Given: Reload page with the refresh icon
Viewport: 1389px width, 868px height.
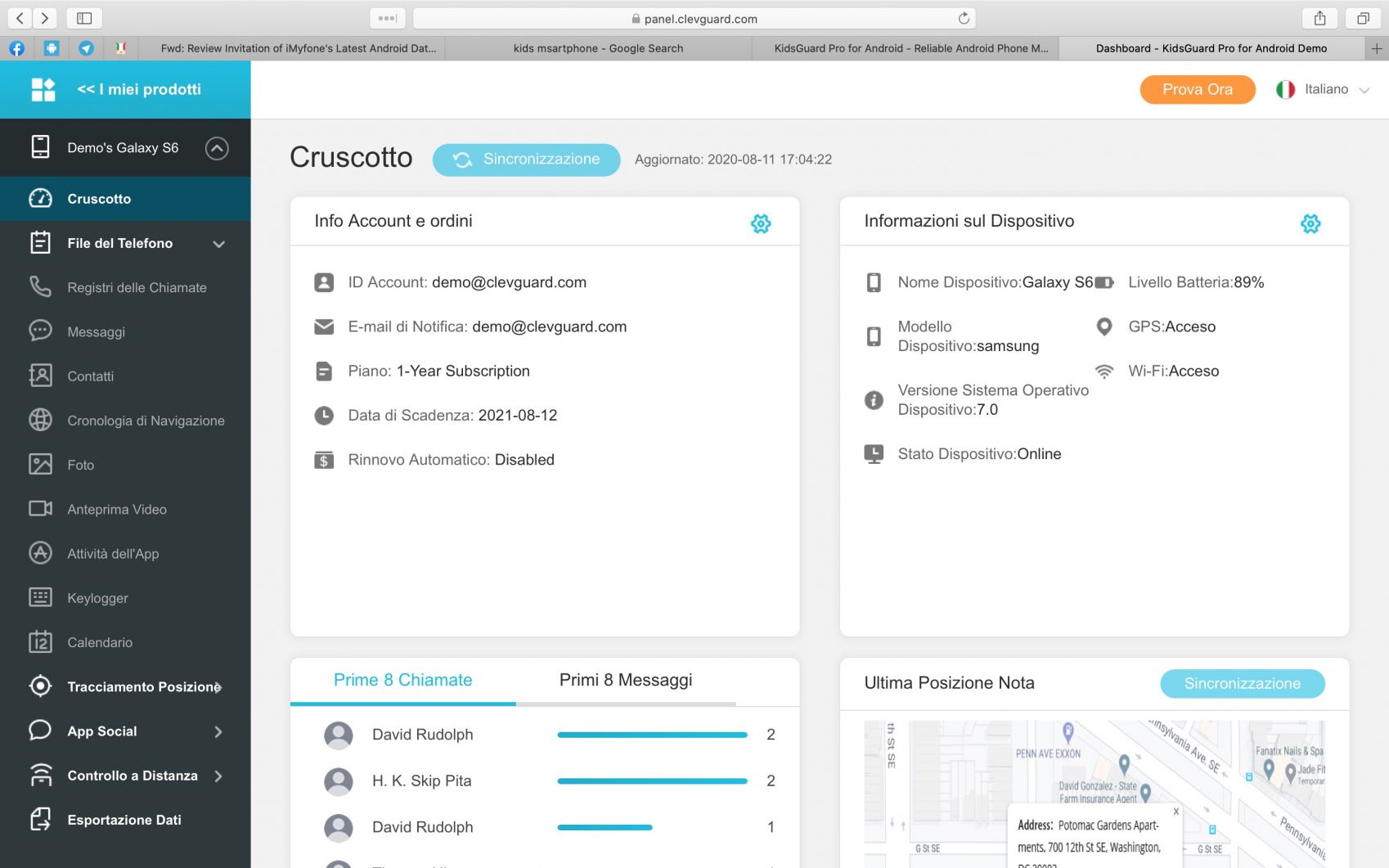Looking at the screenshot, I should (964, 18).
